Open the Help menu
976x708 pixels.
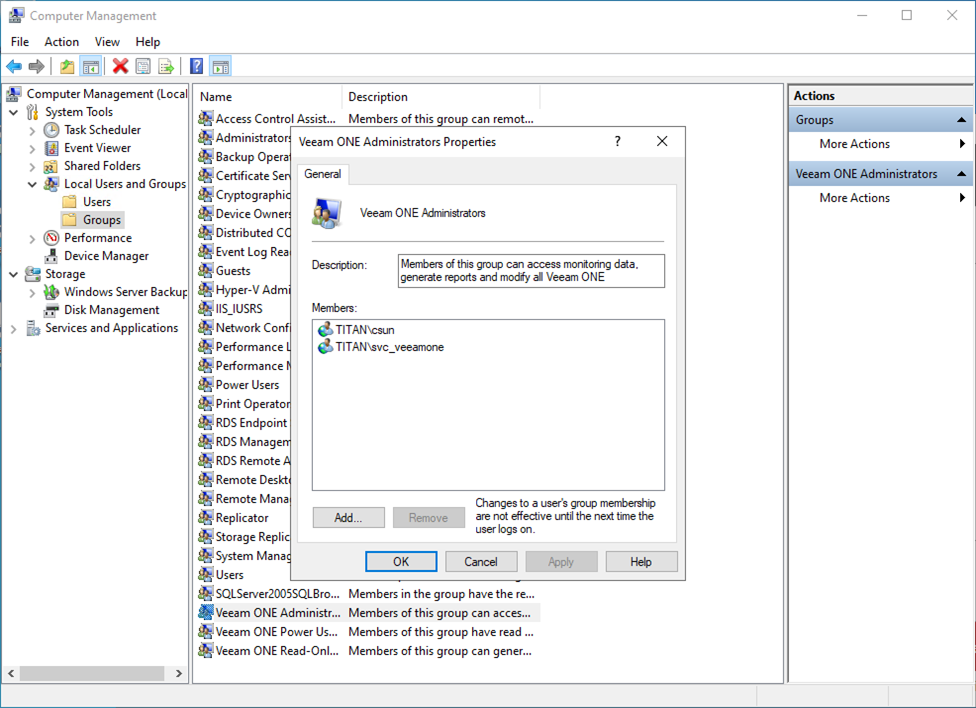tap(148, 42)
